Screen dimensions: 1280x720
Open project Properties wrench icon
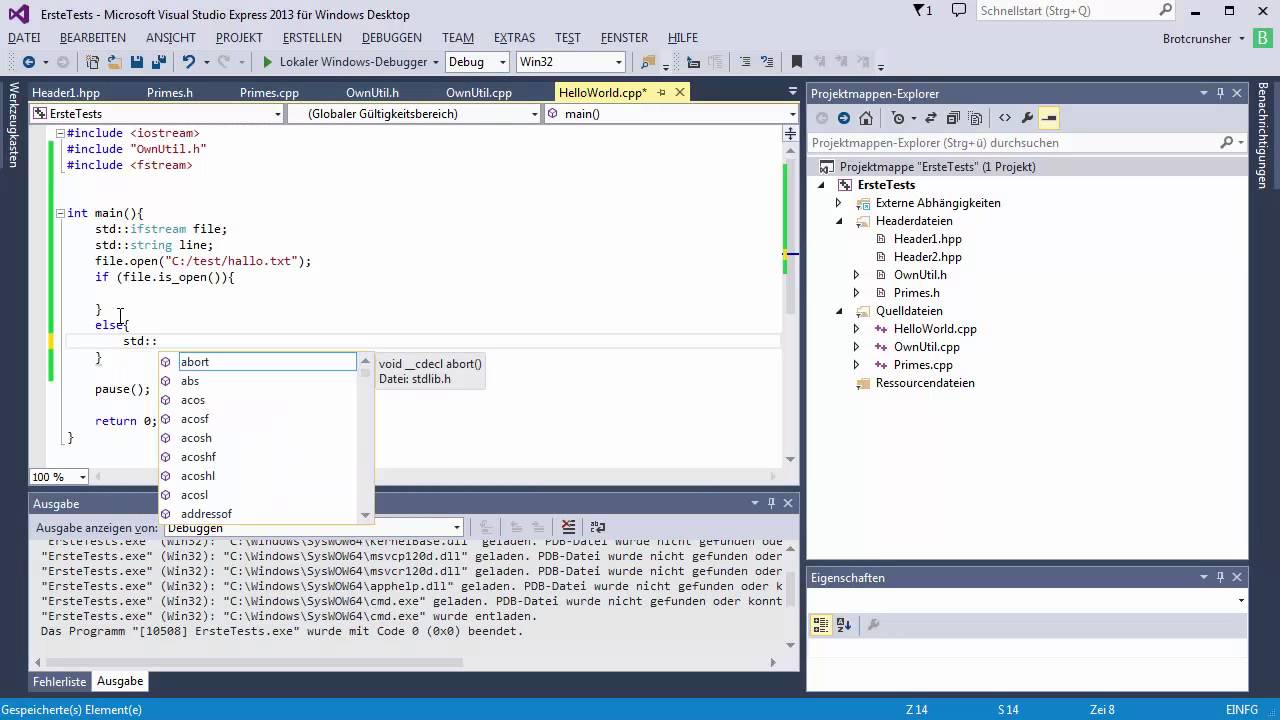click(1027, 118)
